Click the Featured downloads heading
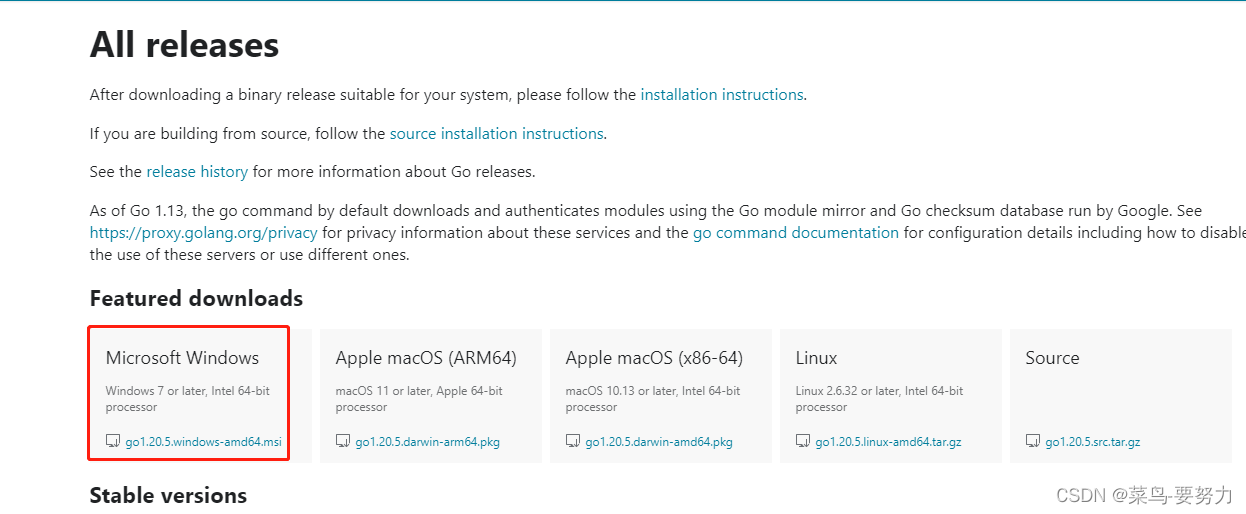1246x514 pixels. [x=196, y=299]
